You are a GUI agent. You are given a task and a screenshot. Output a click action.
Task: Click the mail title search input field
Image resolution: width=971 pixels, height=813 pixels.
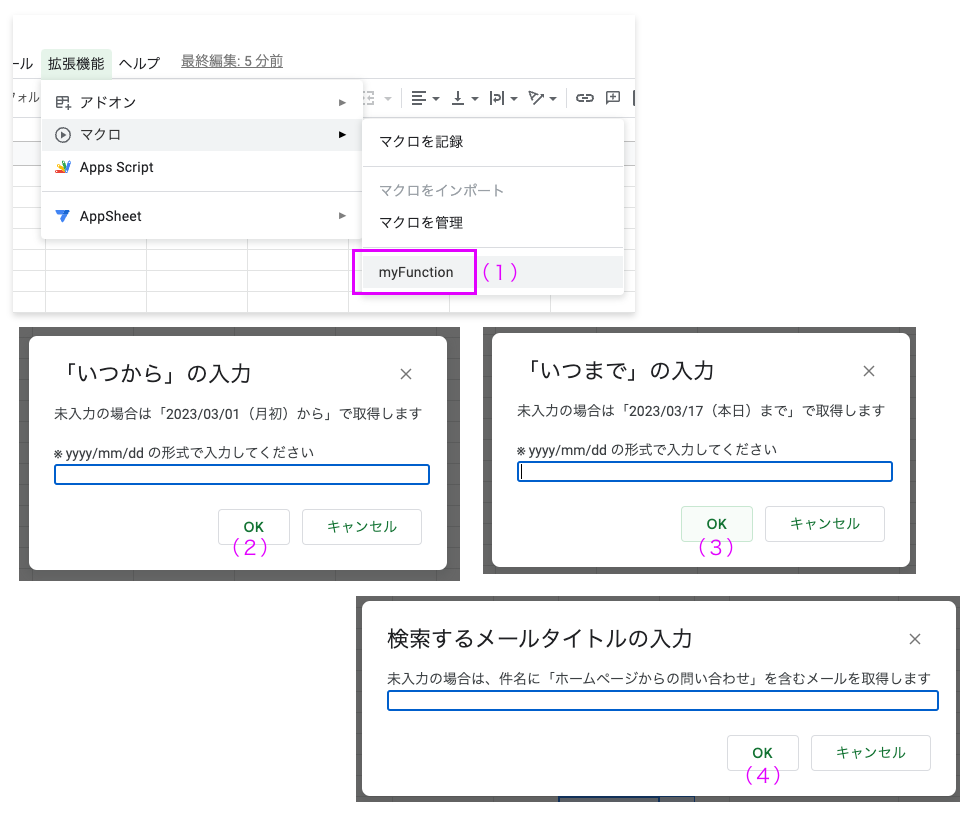tap(662, 700)
